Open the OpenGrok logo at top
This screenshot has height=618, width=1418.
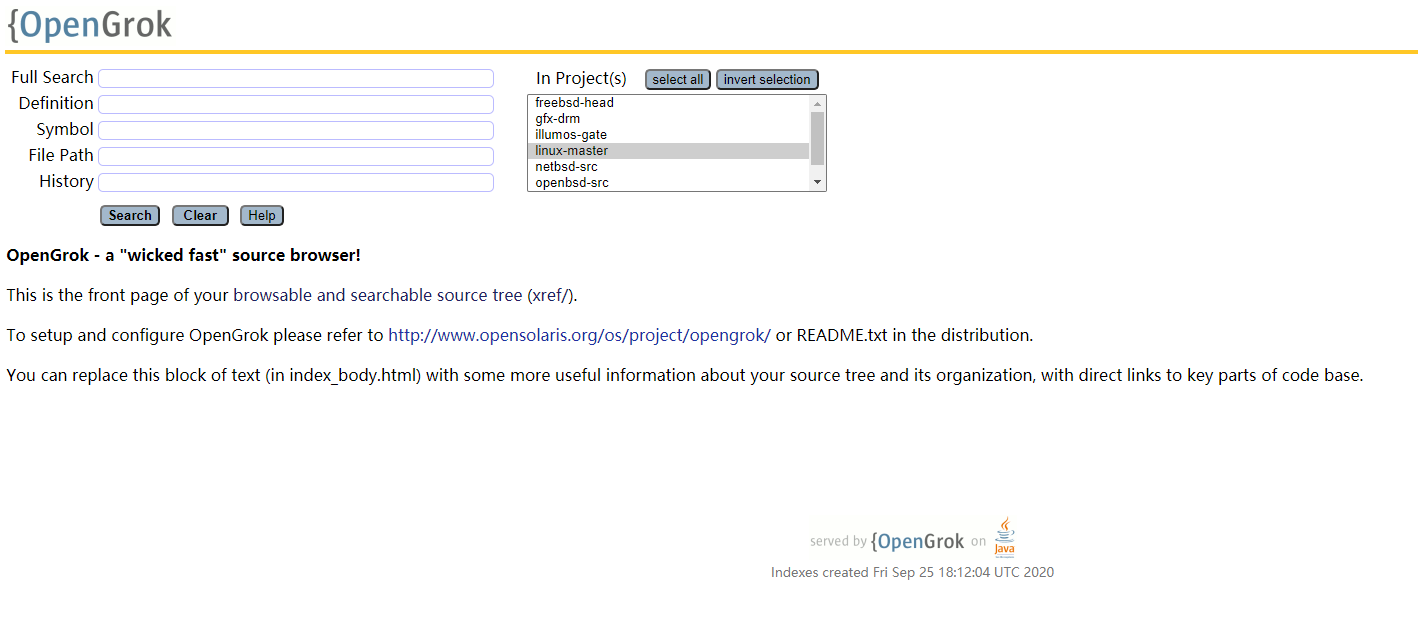coord(90,24)
